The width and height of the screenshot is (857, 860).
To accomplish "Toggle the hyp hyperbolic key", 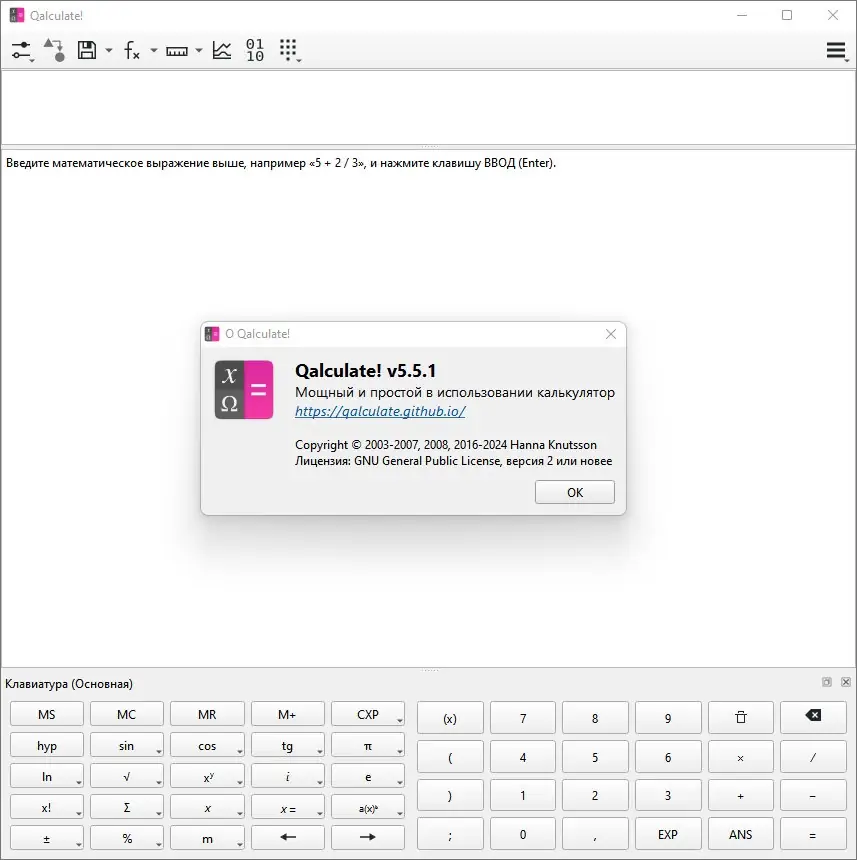I will click(x=47, y=745).
